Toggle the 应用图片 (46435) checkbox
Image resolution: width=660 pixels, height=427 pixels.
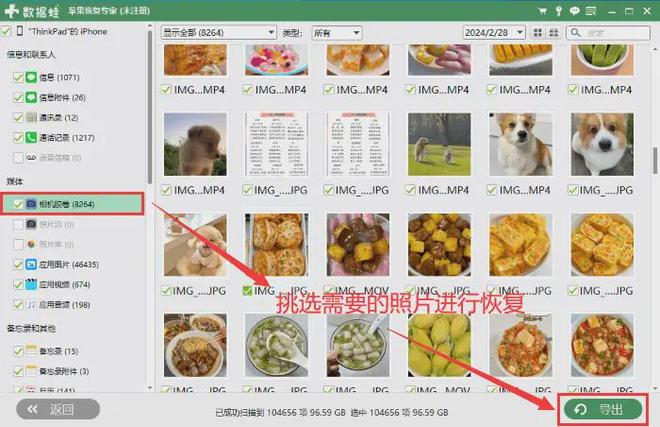pyautogui.click(x=18, y=264)
